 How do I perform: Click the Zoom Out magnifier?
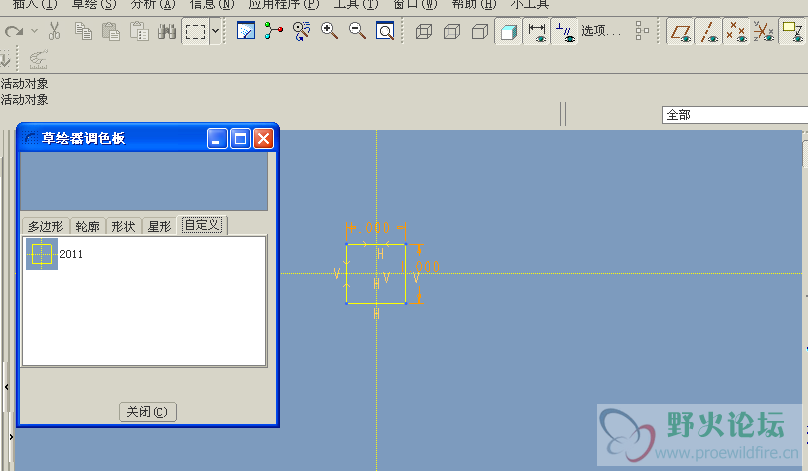pyautogui.click(x=357, y=31)
